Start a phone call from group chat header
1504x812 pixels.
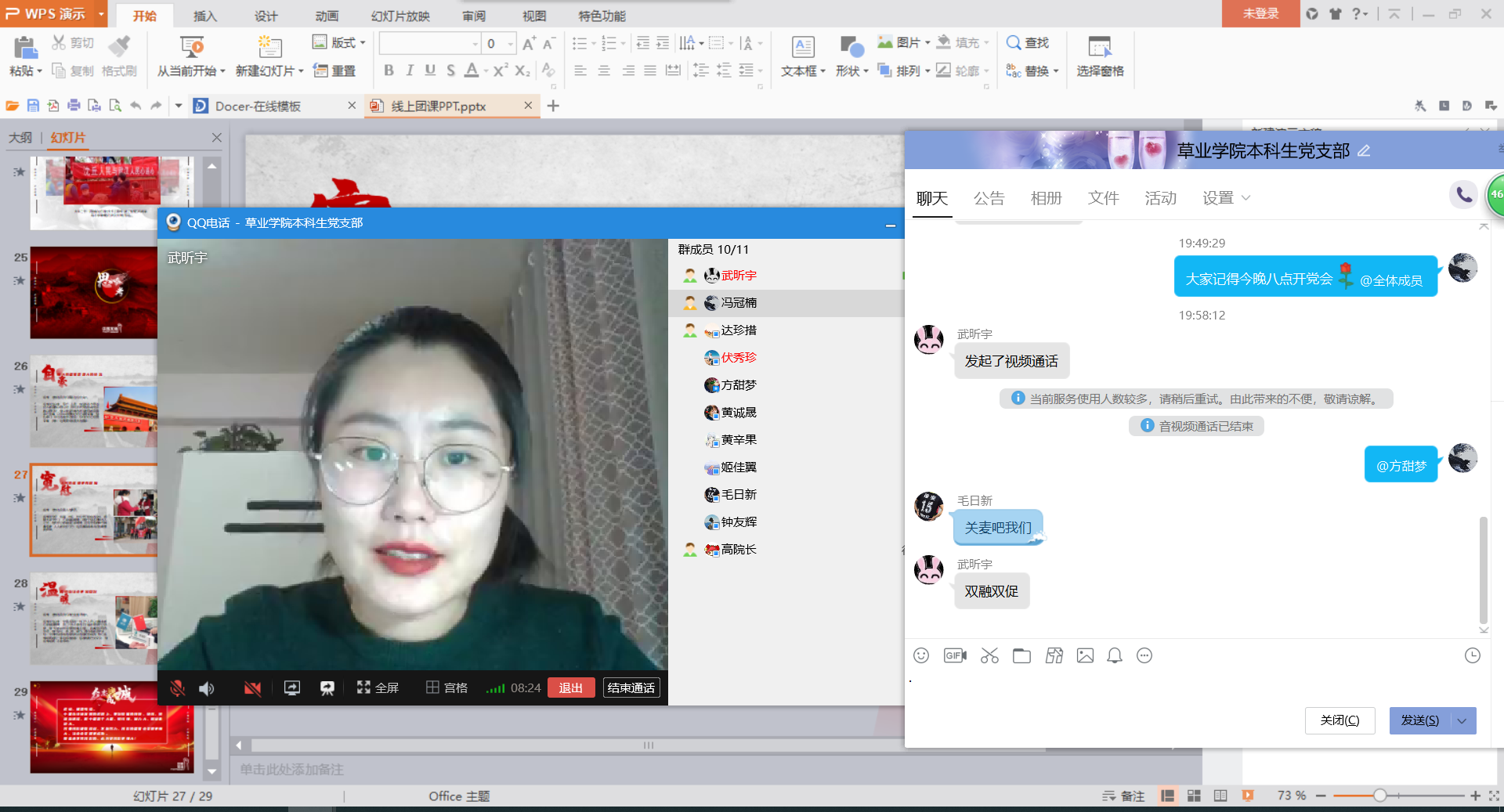(x=1463, y=194)
